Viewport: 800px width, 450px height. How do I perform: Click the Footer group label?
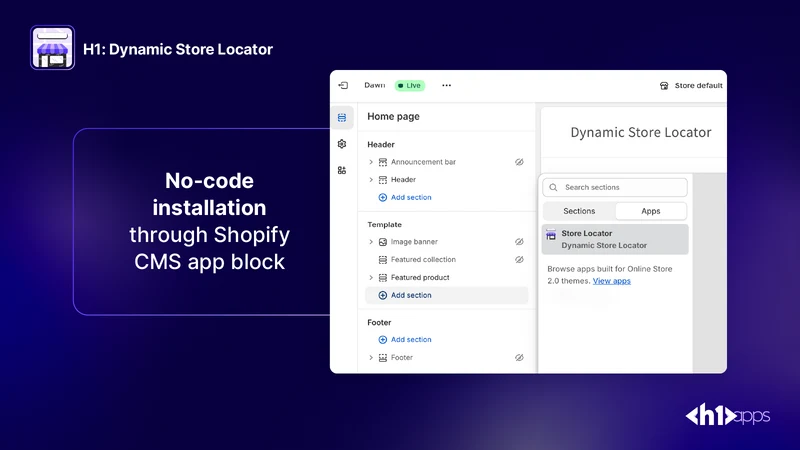[x=379, y=322]
